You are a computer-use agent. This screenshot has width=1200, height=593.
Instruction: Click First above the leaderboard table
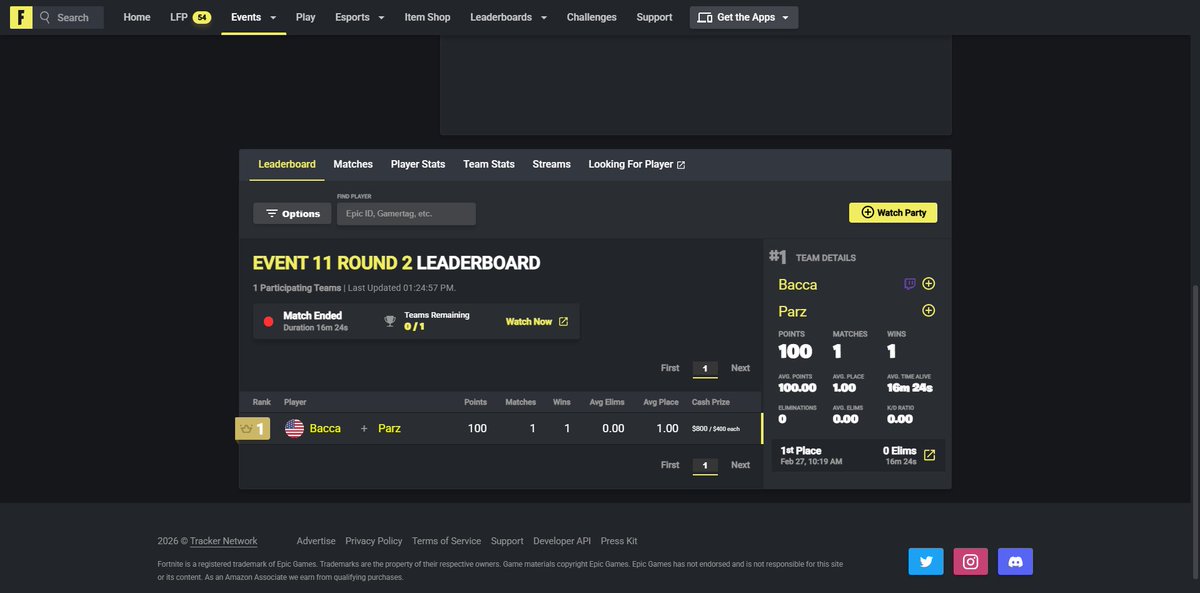[x=670, y=368]
